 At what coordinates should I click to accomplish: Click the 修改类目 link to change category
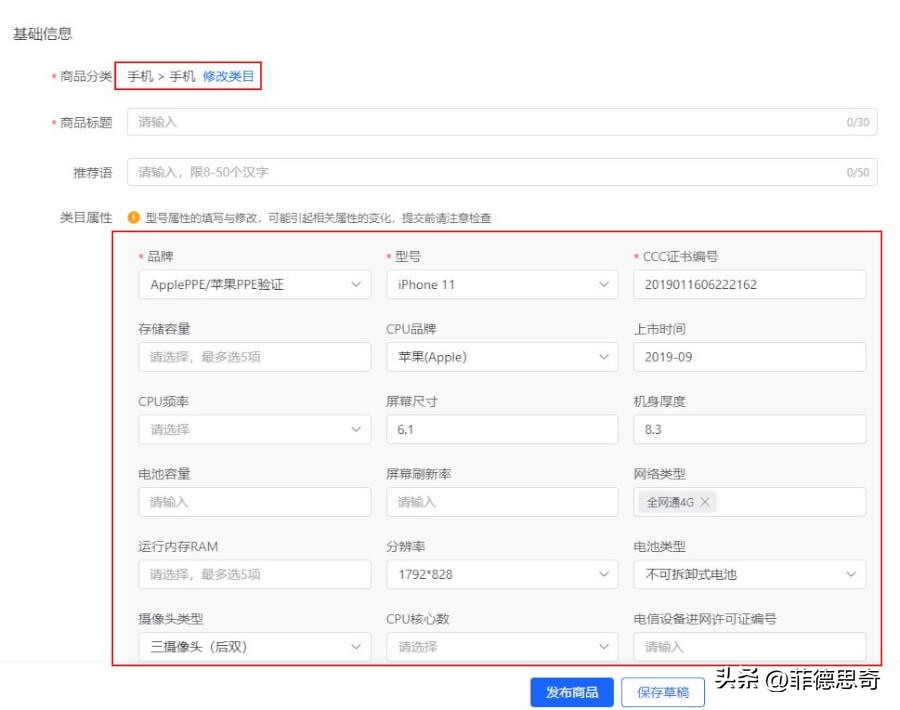[x=228, y=76]
